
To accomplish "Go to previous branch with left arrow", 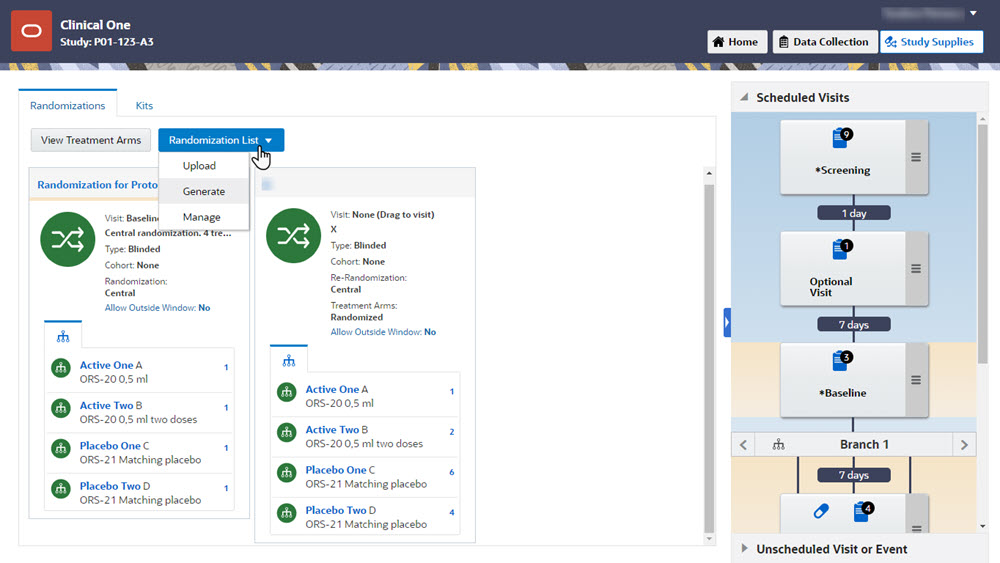I will tap(743, 444).
